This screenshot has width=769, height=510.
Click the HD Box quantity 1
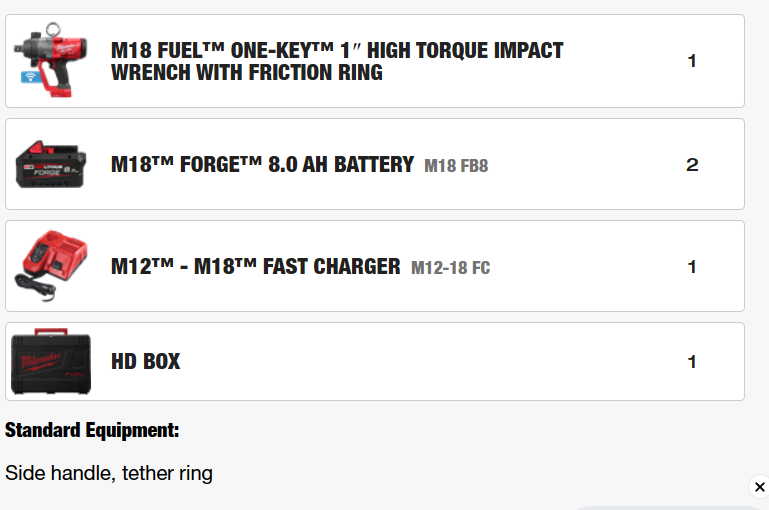(x=692, y=362)
